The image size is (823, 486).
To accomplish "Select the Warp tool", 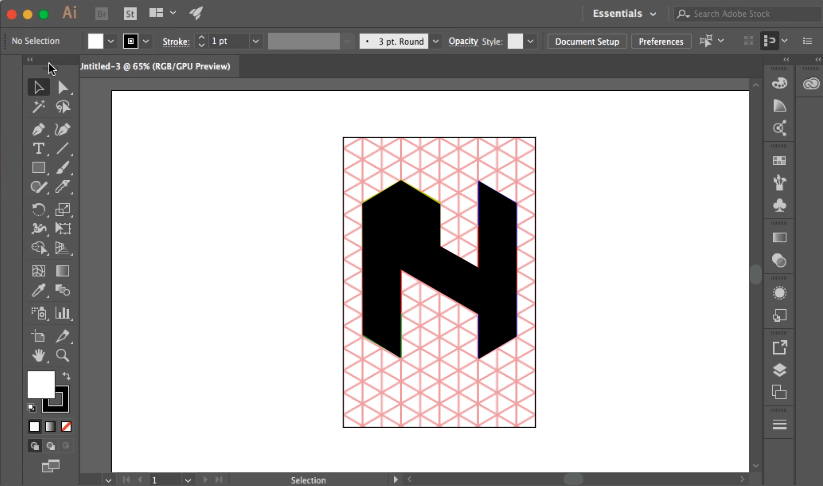I will (38, 228).
